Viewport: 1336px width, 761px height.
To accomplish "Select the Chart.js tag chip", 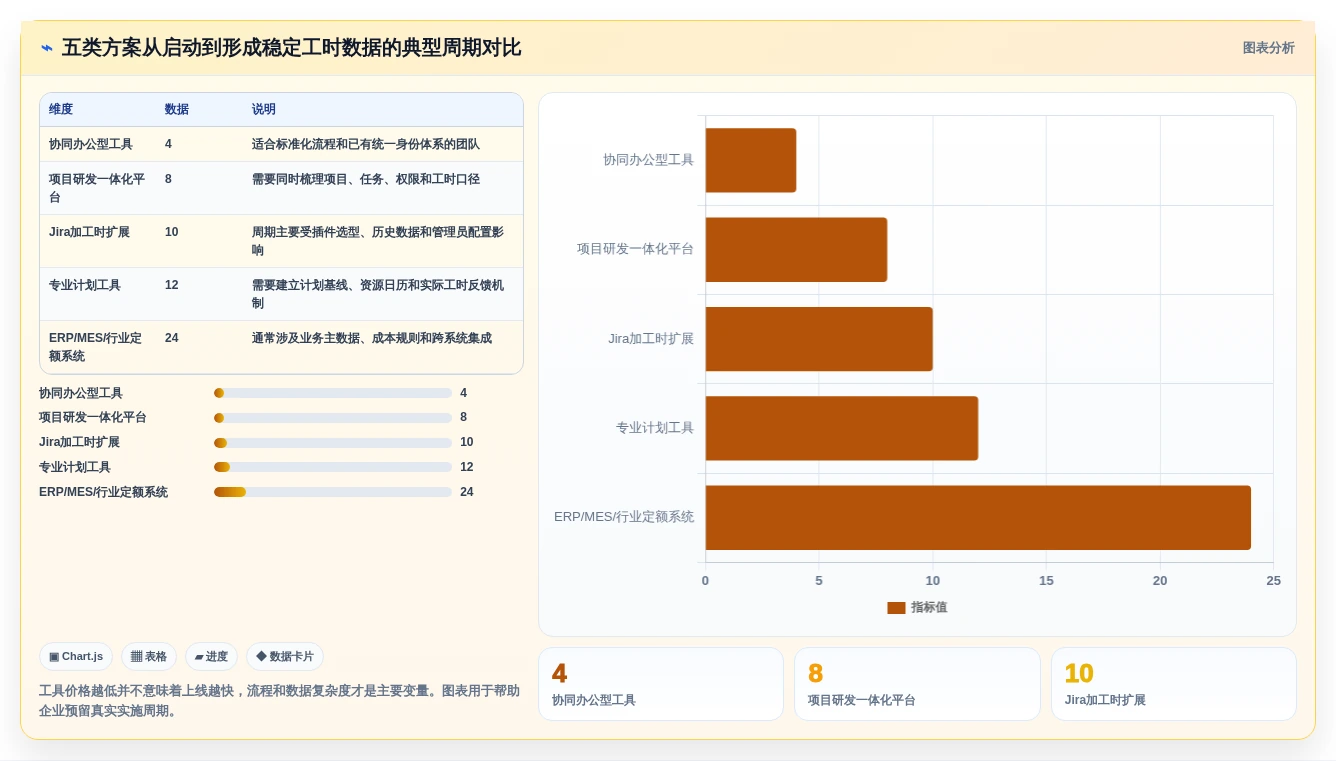I will (76, 657).
